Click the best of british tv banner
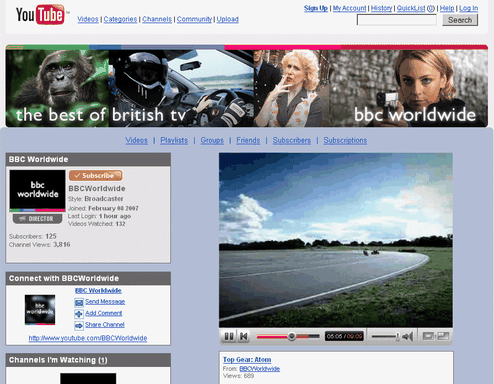 pos(247,86)
